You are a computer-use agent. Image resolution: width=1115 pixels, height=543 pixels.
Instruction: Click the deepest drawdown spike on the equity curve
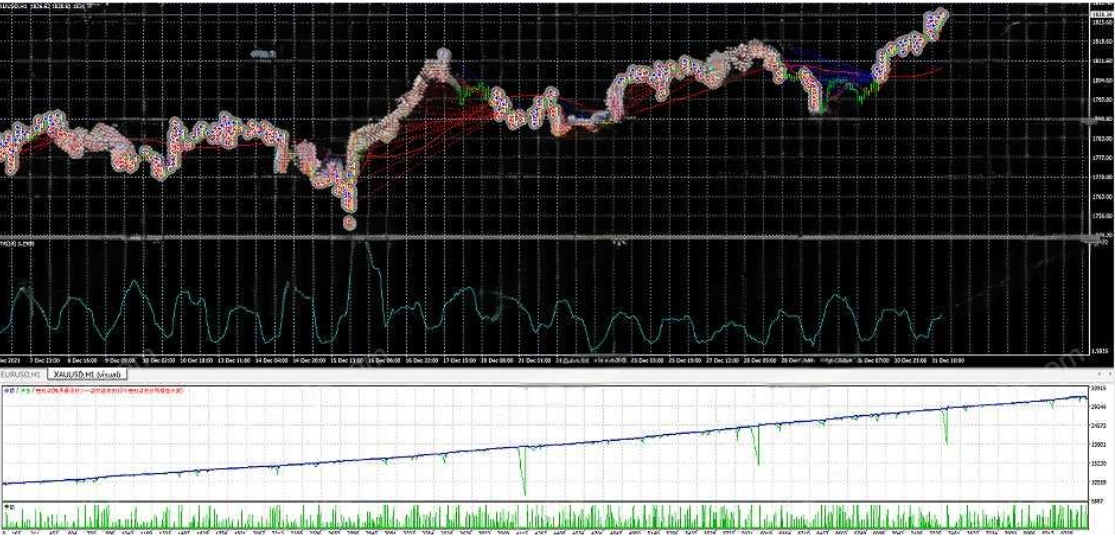coord(524,471)
